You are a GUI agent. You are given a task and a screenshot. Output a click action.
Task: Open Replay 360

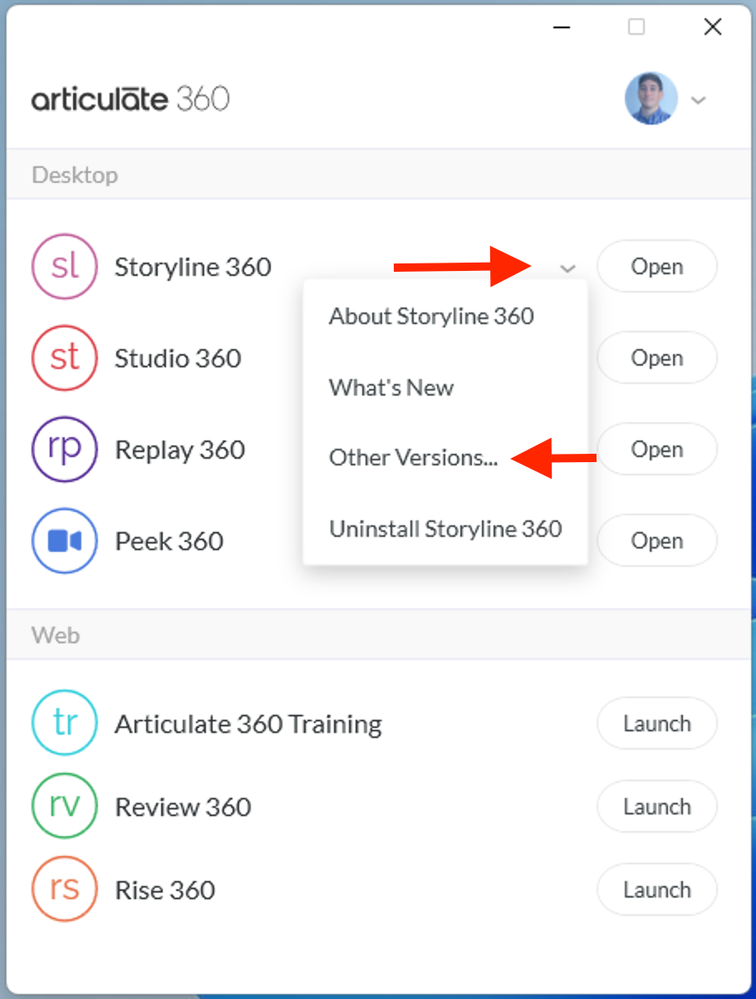[657, 449]
